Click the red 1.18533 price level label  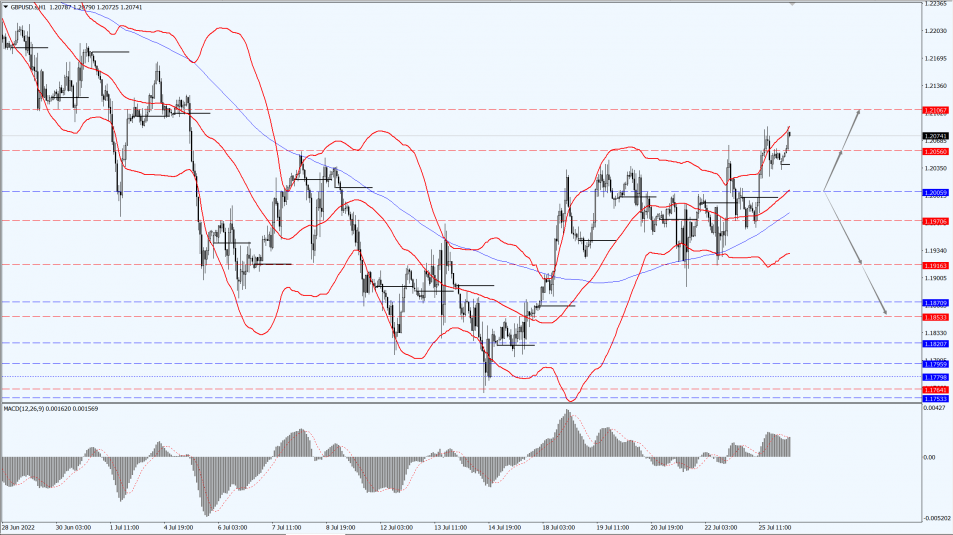(x=933, y=316)
